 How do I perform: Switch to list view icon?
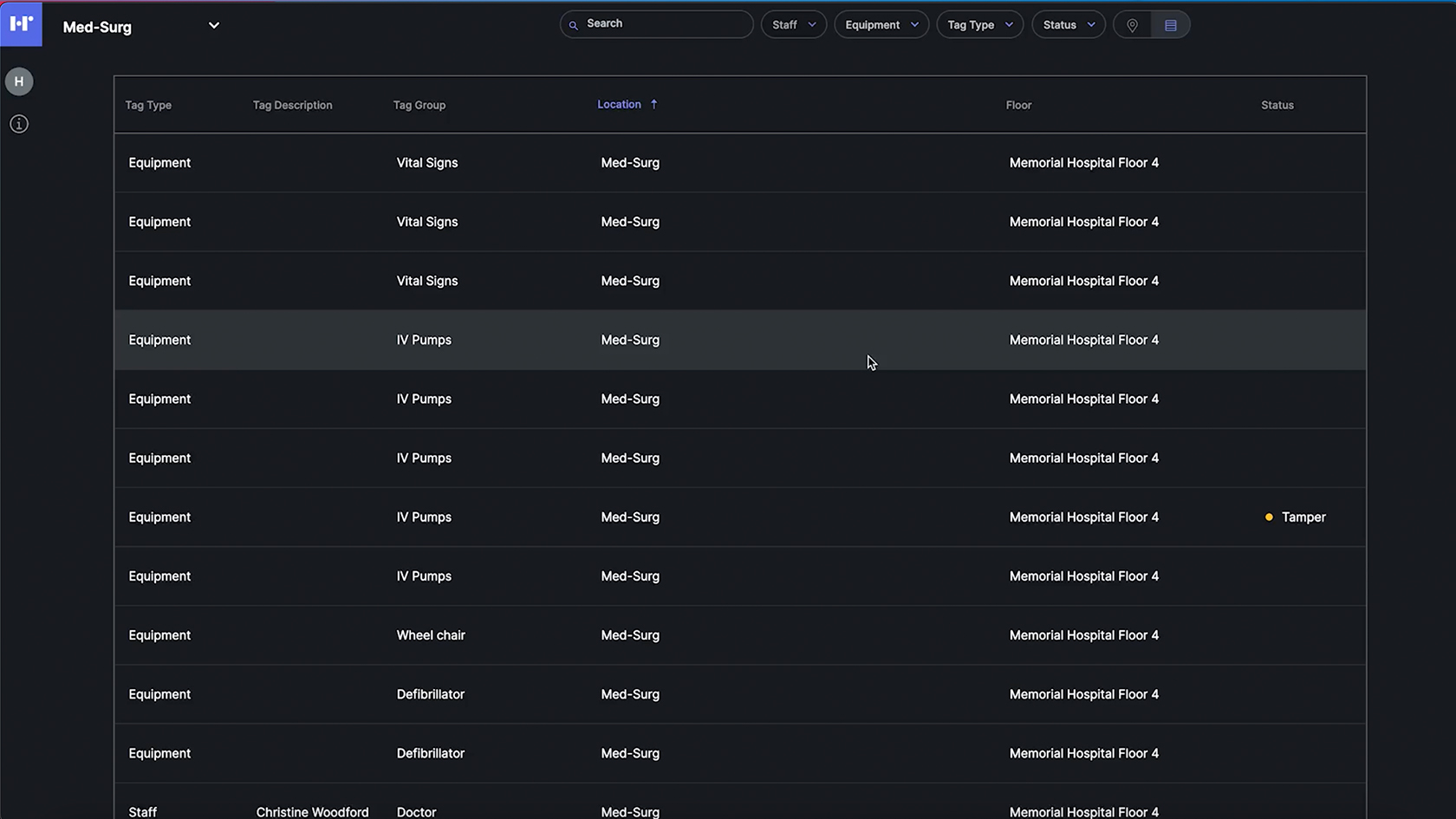(1170, 25)
